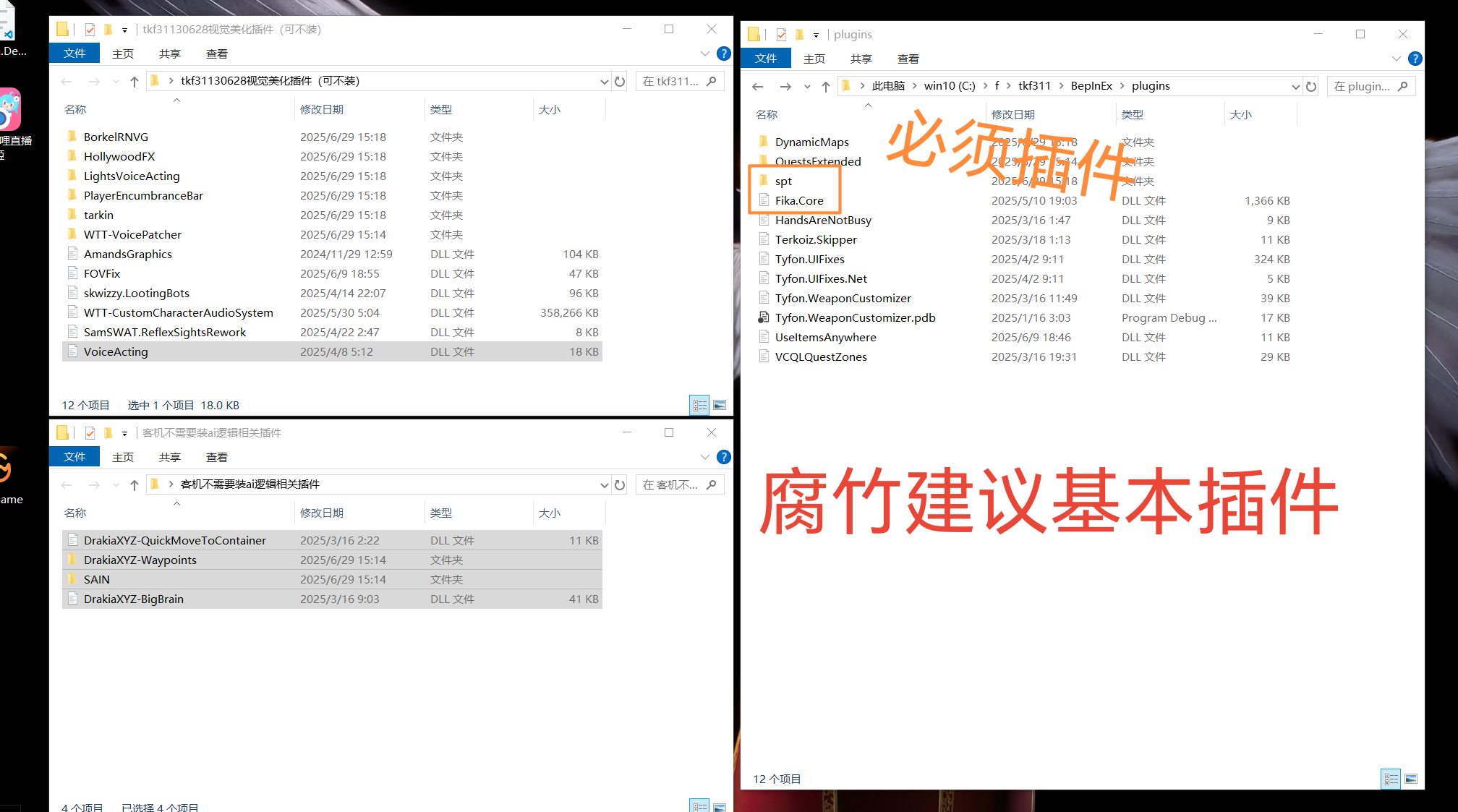
Task: Select the SAIN folder
Action: 96,579
